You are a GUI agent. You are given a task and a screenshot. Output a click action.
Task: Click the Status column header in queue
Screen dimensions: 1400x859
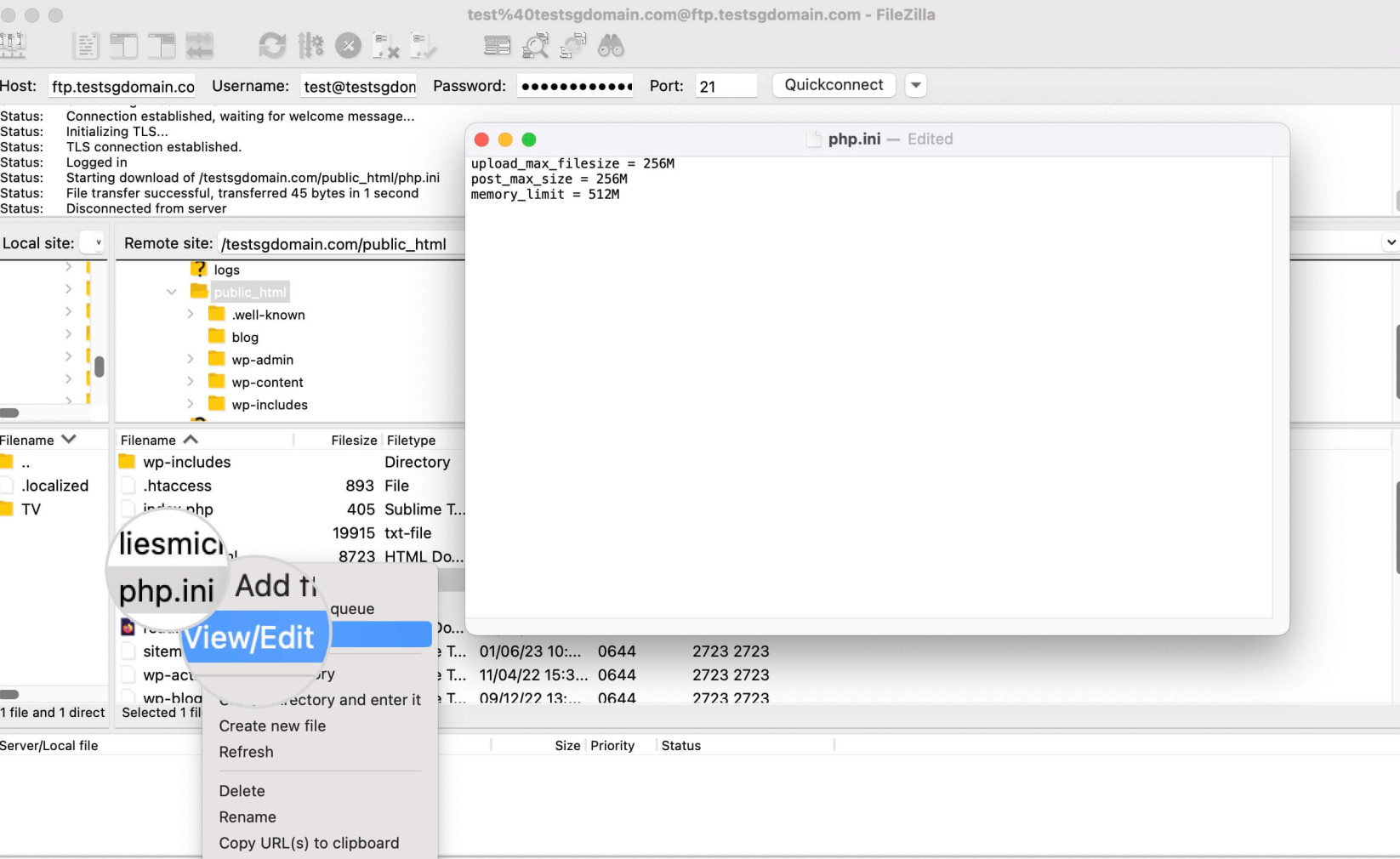point(681,745)
